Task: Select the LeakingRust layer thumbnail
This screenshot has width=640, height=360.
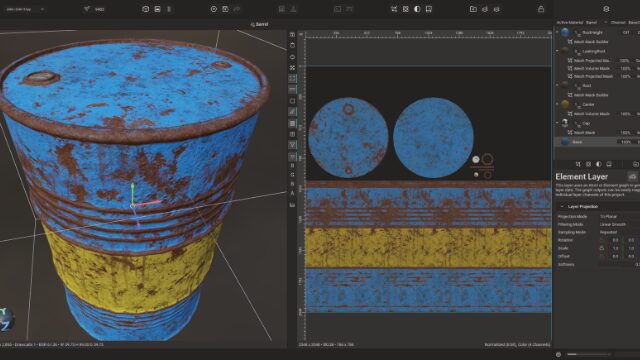Action: (x=565, y=51)
